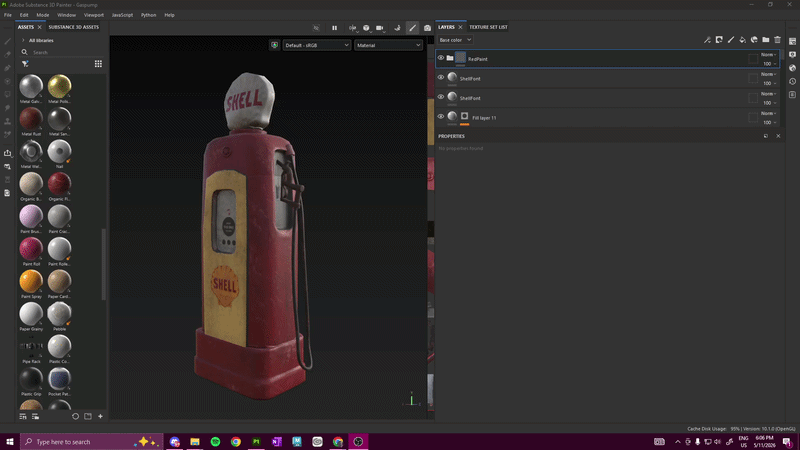800x450 pixels.
Task: Click the folder icon at Assets panel bottom
Action: click(88, 416)
